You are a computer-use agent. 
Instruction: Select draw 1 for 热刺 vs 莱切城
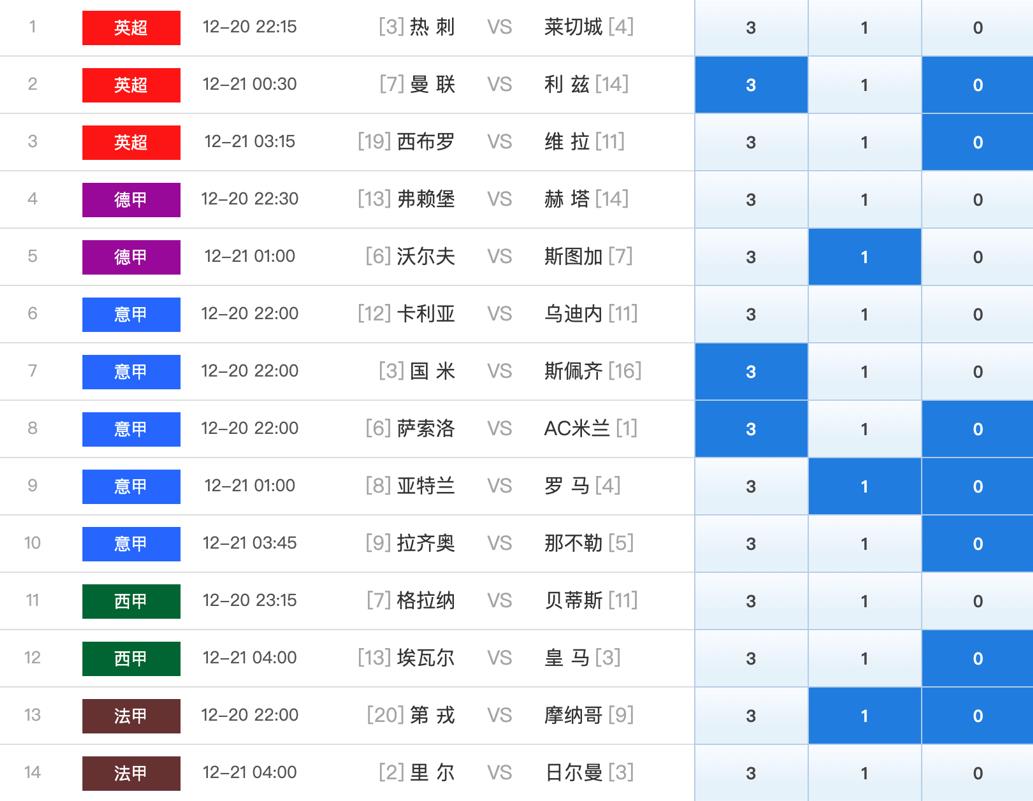coord(864,28)
